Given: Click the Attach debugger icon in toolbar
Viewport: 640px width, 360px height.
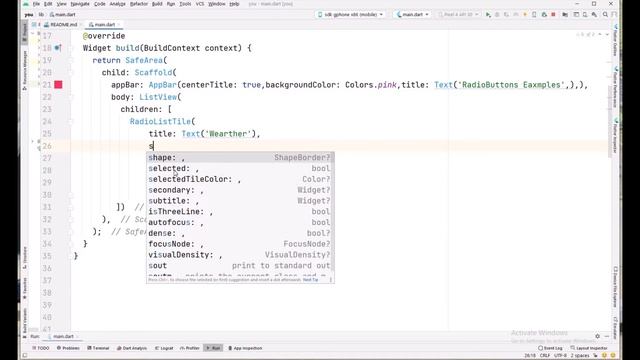Looking at the screenshot, I should click(x=544, y=15).
